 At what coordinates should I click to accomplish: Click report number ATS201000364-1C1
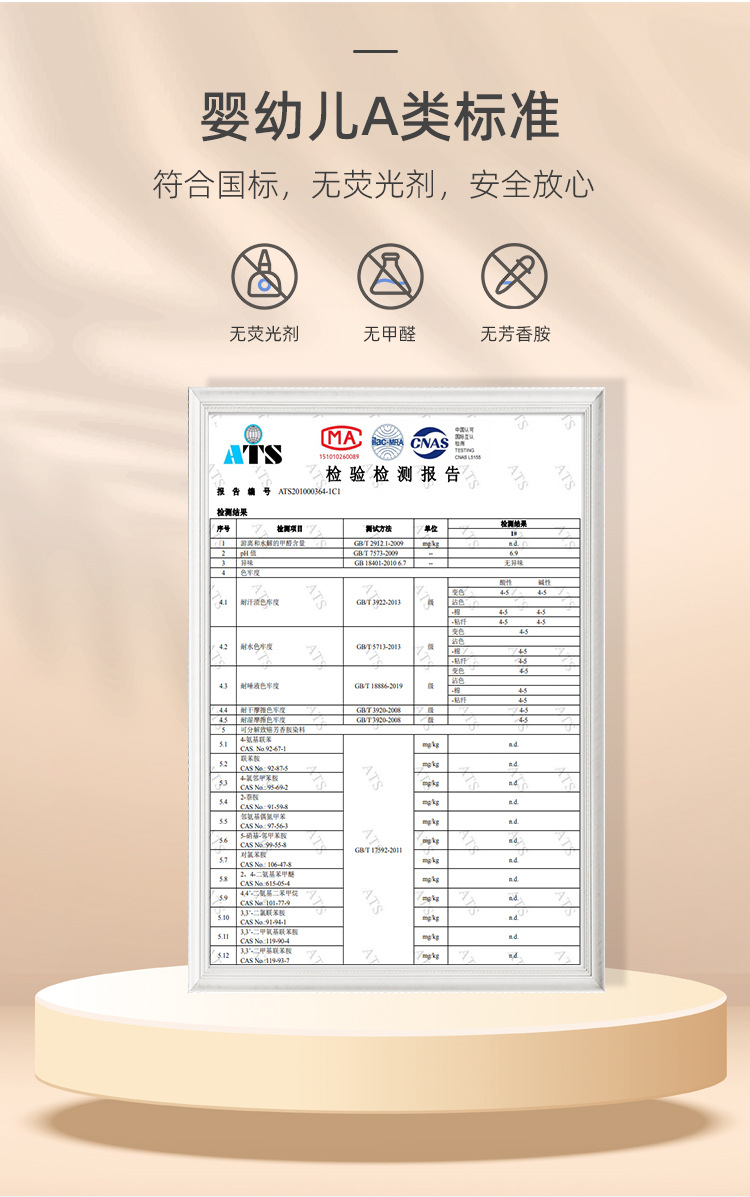[x=309, y=492]
